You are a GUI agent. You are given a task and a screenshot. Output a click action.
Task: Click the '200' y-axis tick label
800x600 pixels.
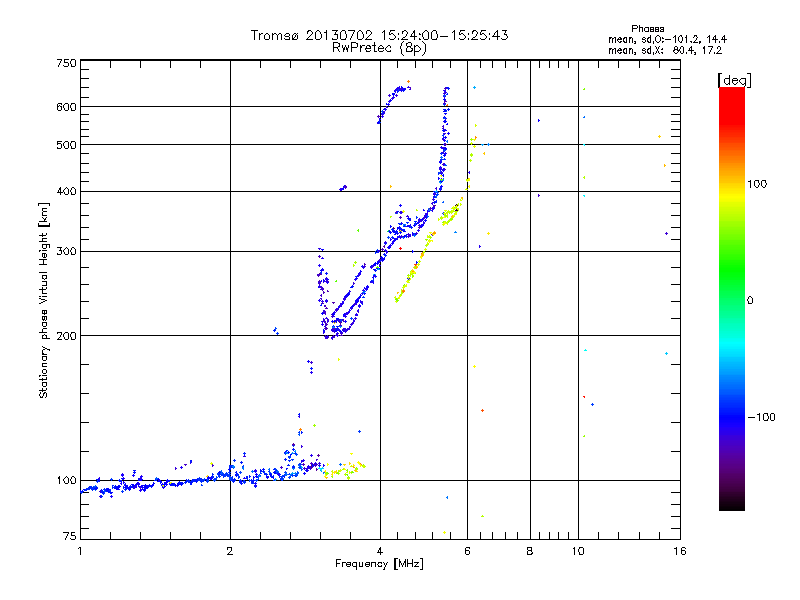coord(66,336)
